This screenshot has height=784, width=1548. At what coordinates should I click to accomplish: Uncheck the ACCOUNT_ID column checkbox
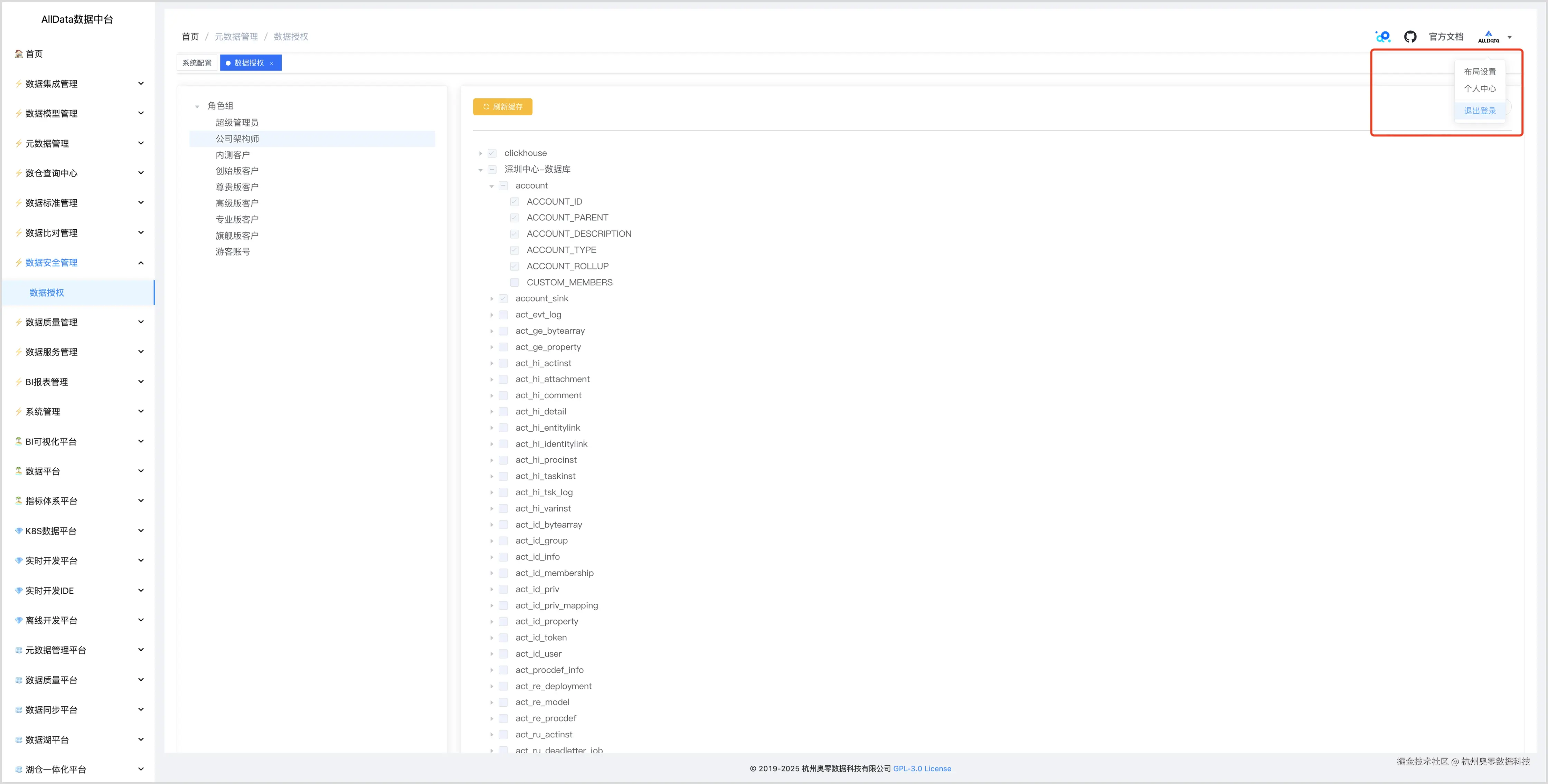(515, 202)
